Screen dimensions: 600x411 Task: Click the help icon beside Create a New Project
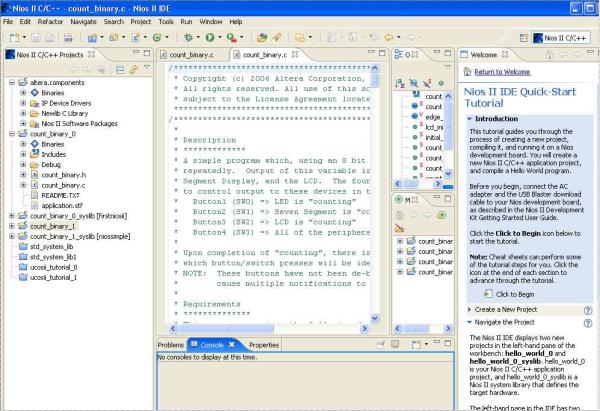point(588,310)
